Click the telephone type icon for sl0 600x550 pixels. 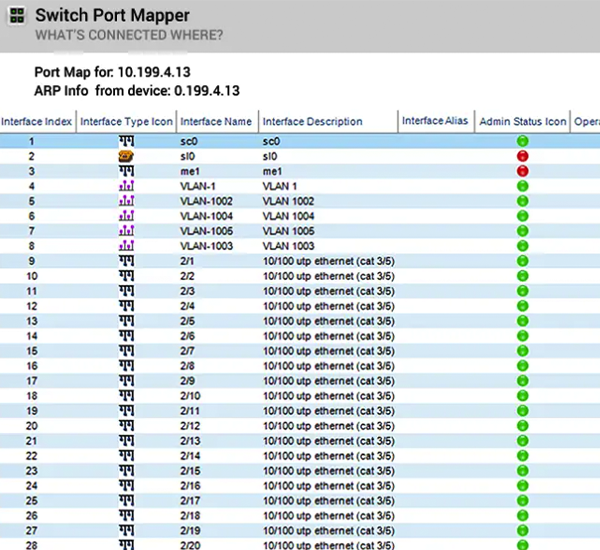[x=126, y=156]
